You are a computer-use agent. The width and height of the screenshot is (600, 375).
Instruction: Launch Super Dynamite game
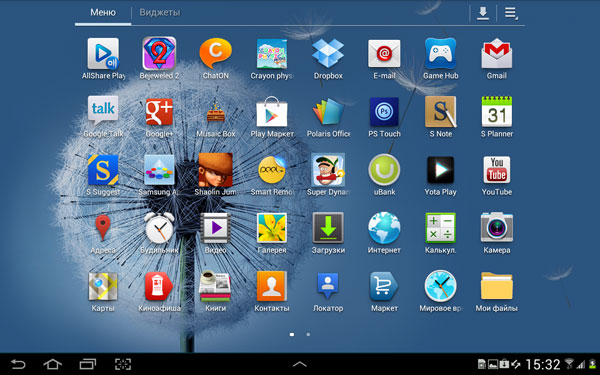click(328, 170)
